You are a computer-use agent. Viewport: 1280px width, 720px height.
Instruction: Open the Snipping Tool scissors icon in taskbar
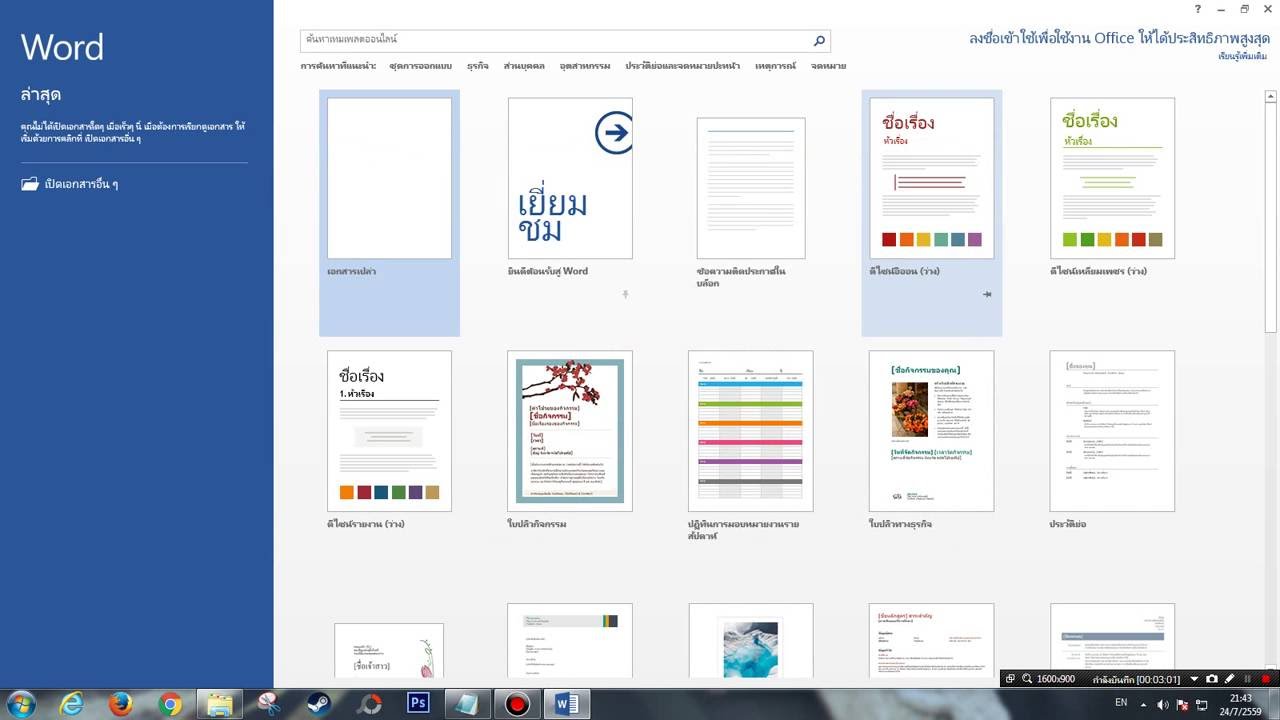[x=270, y=704]
